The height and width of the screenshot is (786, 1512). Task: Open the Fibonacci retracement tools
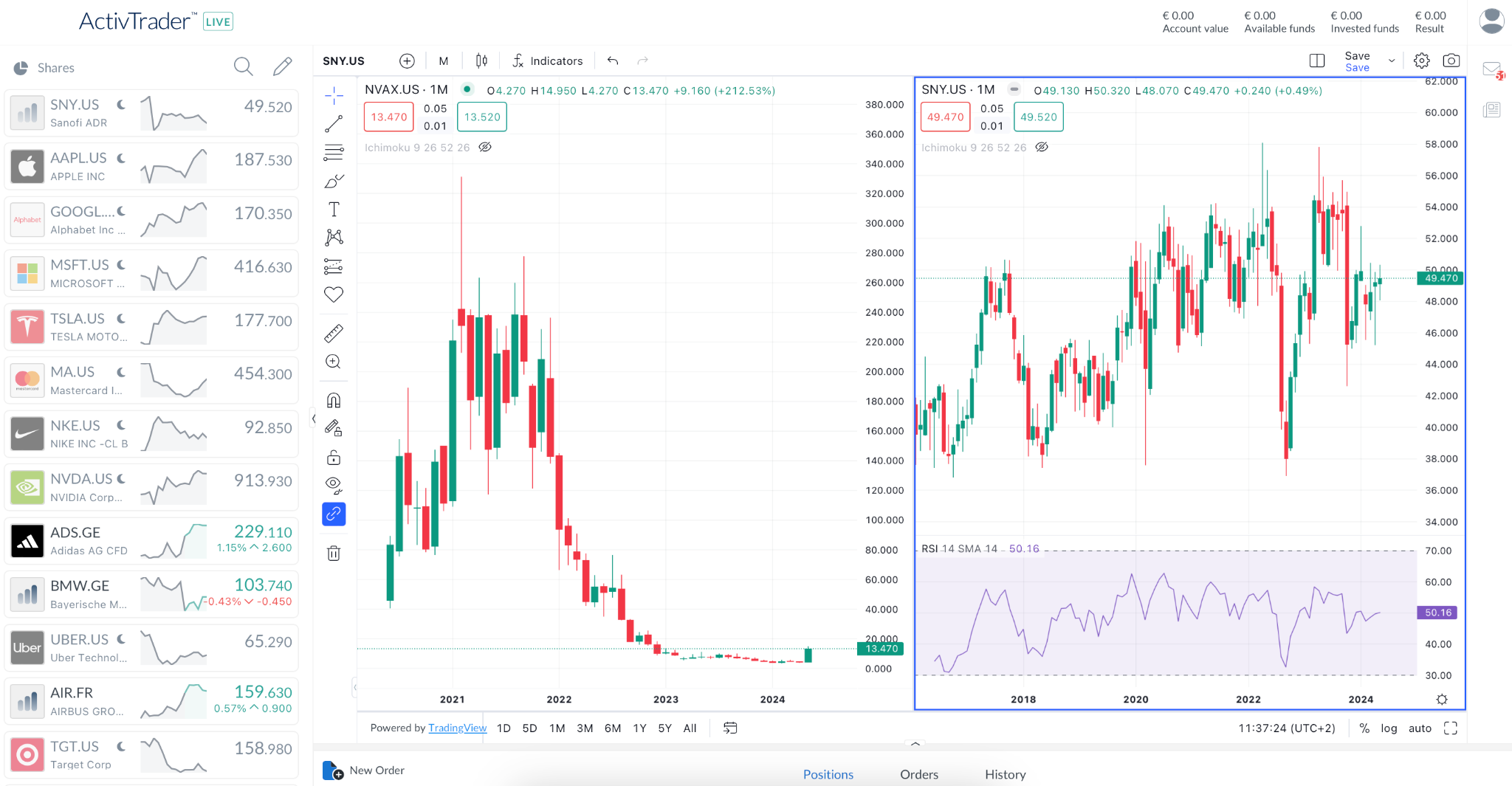tap(334, 153)
